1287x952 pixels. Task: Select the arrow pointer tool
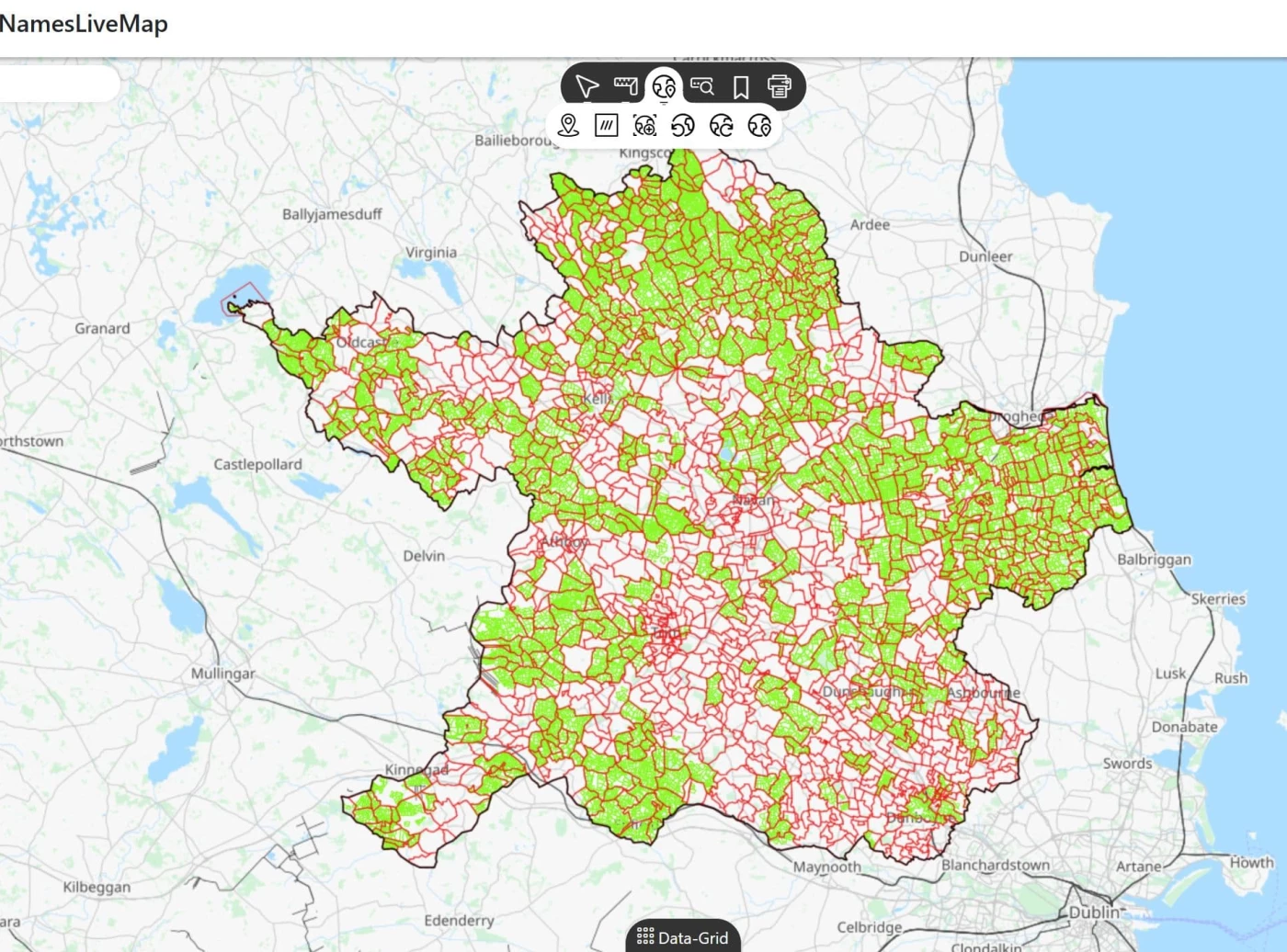pos(587,86)
